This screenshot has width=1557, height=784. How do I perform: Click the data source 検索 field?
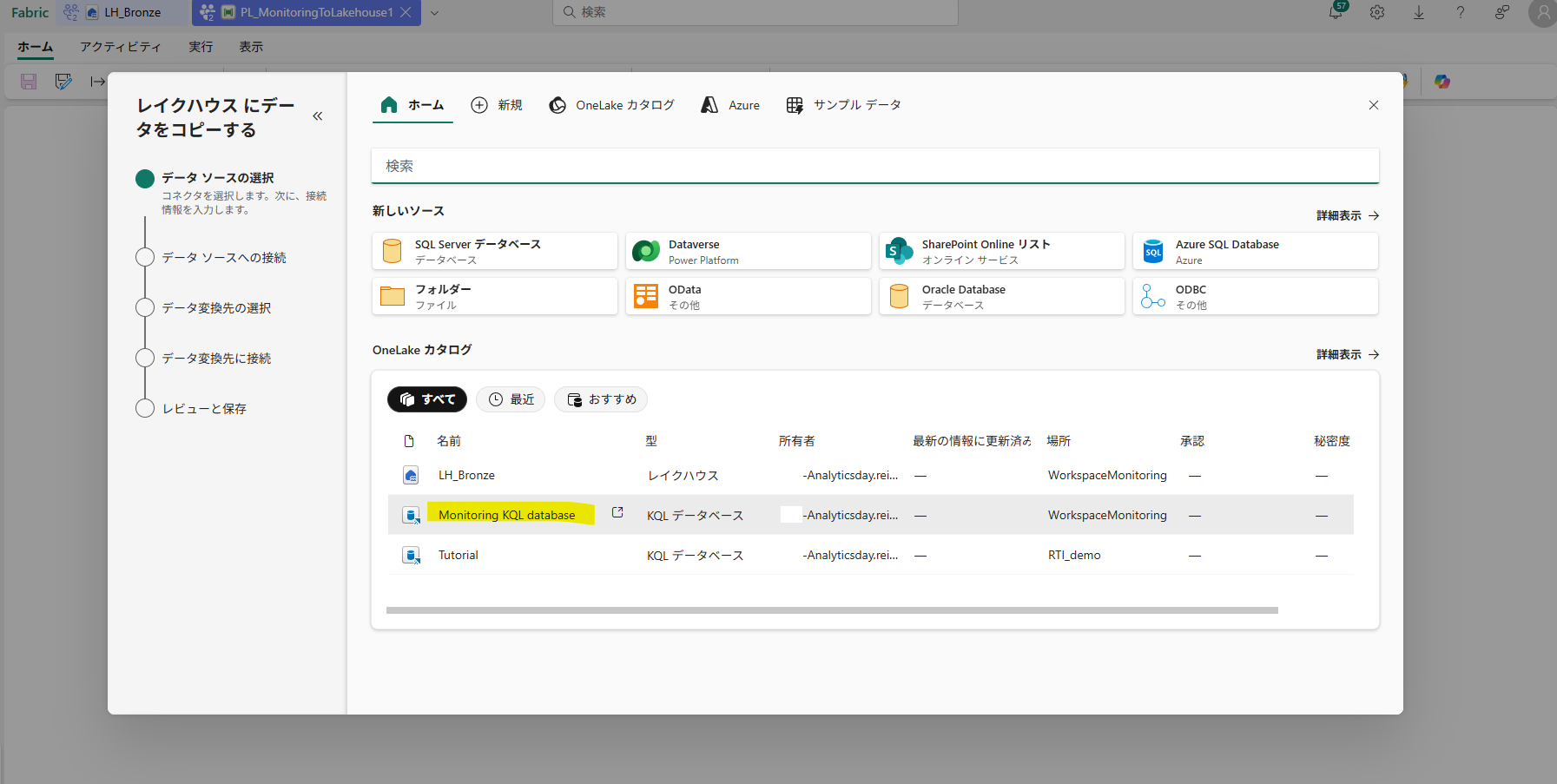tap(875, 166)
